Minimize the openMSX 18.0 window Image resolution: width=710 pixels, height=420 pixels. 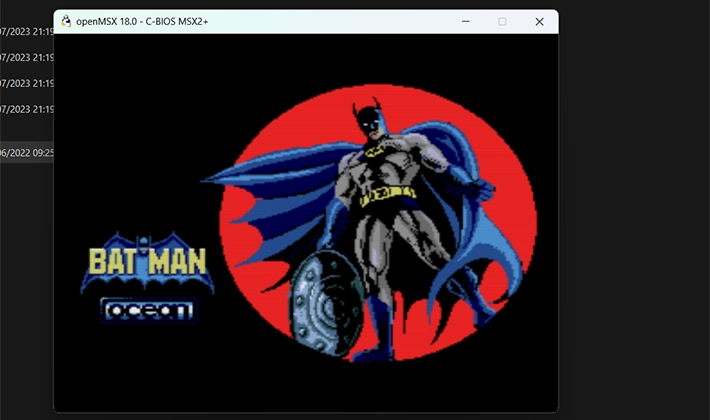click(465, 21)
